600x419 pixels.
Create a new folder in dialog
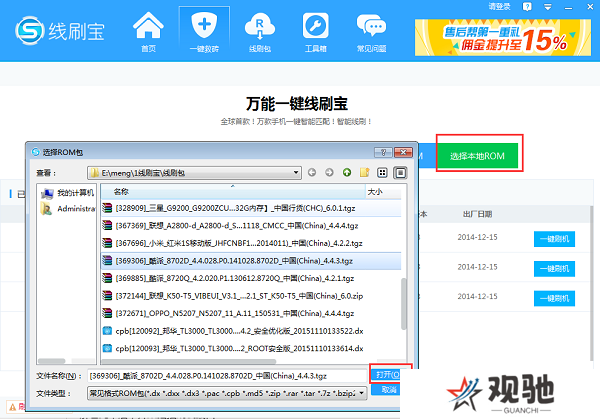(x=365, y=173)
